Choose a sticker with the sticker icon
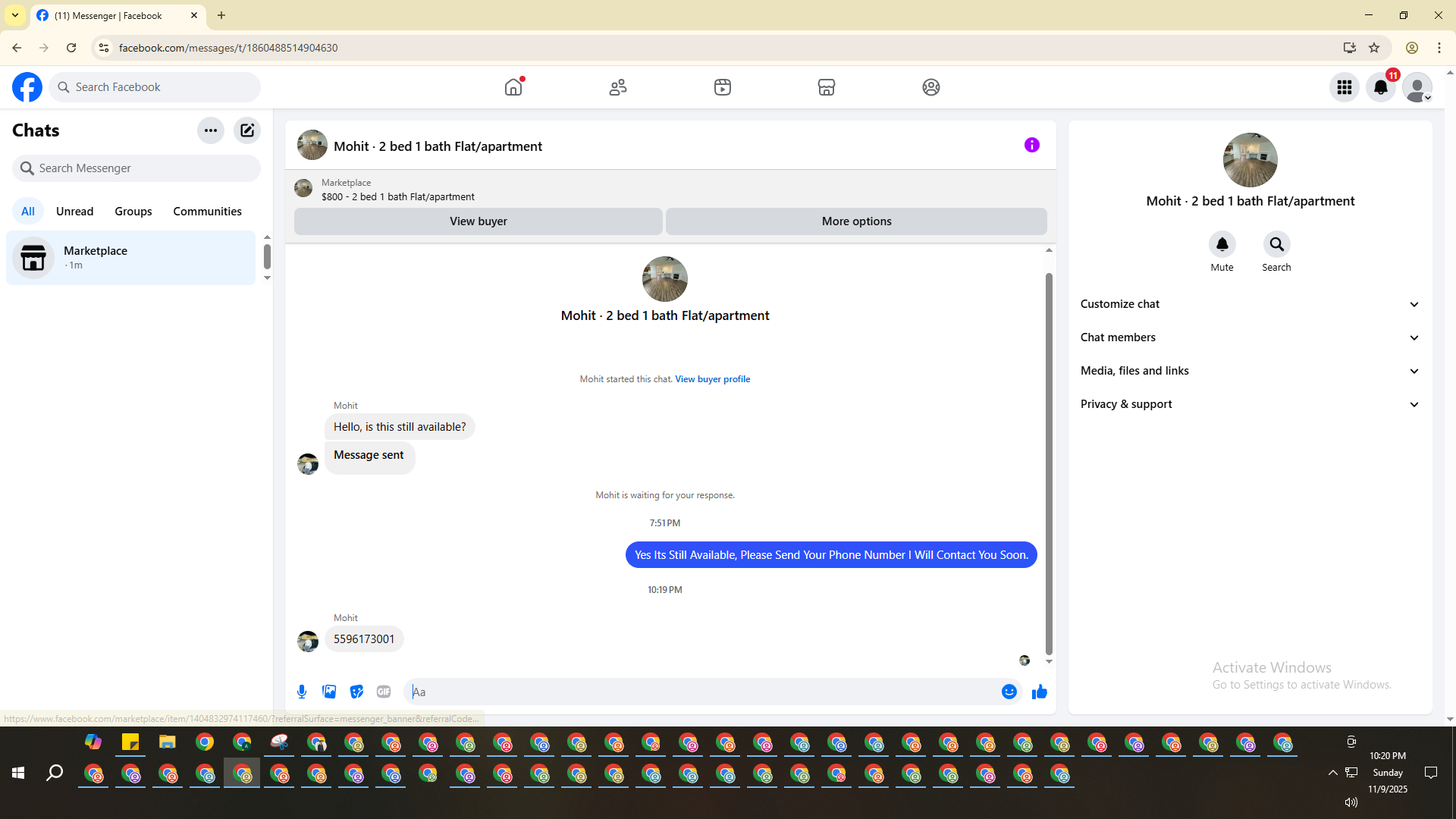Image resolution: width=1456 pixels, height=819 pixels. [356, 692]
